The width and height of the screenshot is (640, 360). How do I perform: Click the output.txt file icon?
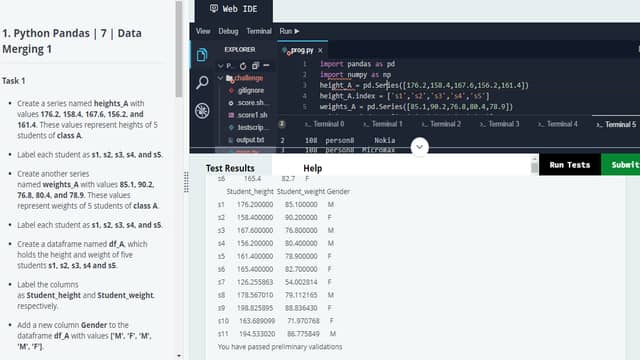(231, 140)
